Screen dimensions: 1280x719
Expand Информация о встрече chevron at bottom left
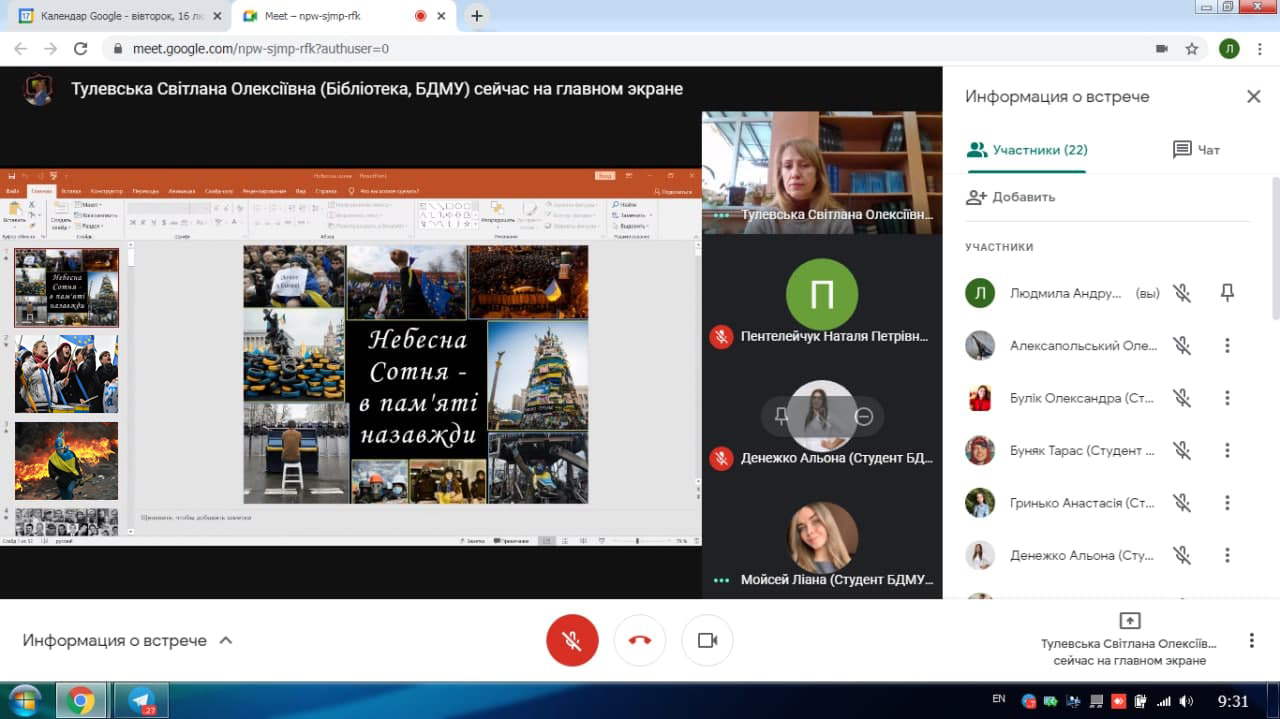(226, 641)
